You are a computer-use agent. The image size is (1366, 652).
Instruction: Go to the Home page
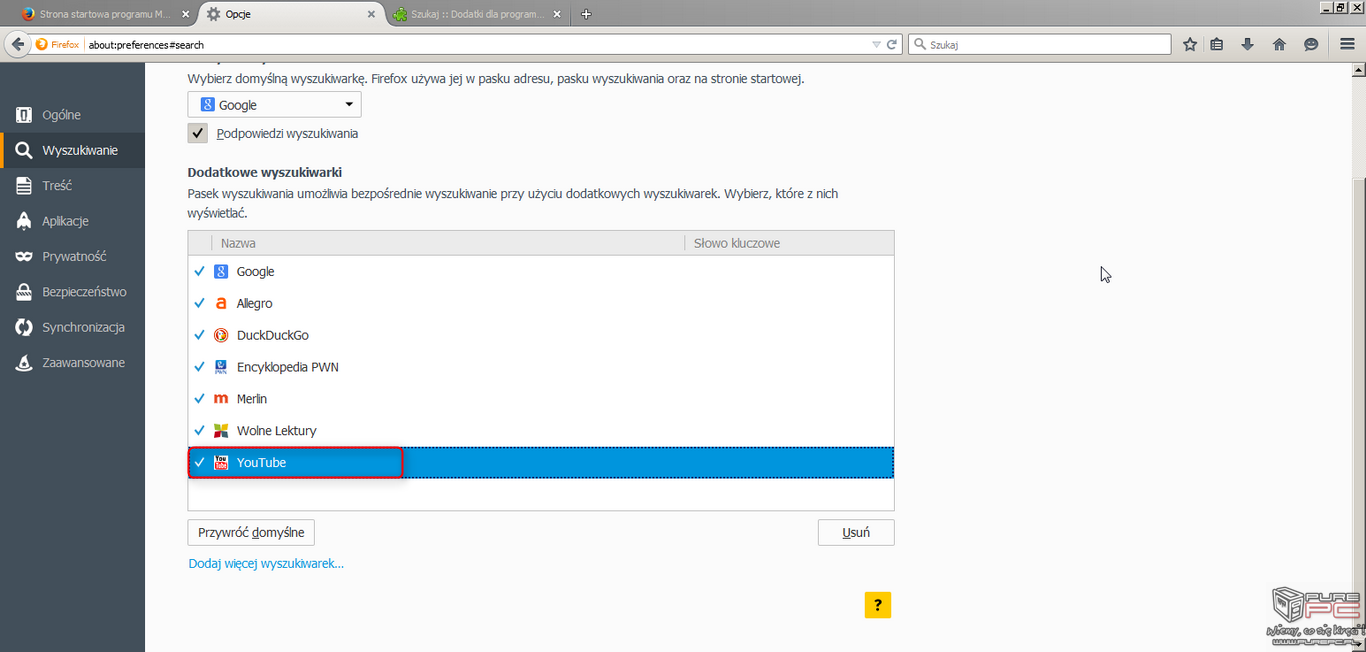coord(1279,44)
